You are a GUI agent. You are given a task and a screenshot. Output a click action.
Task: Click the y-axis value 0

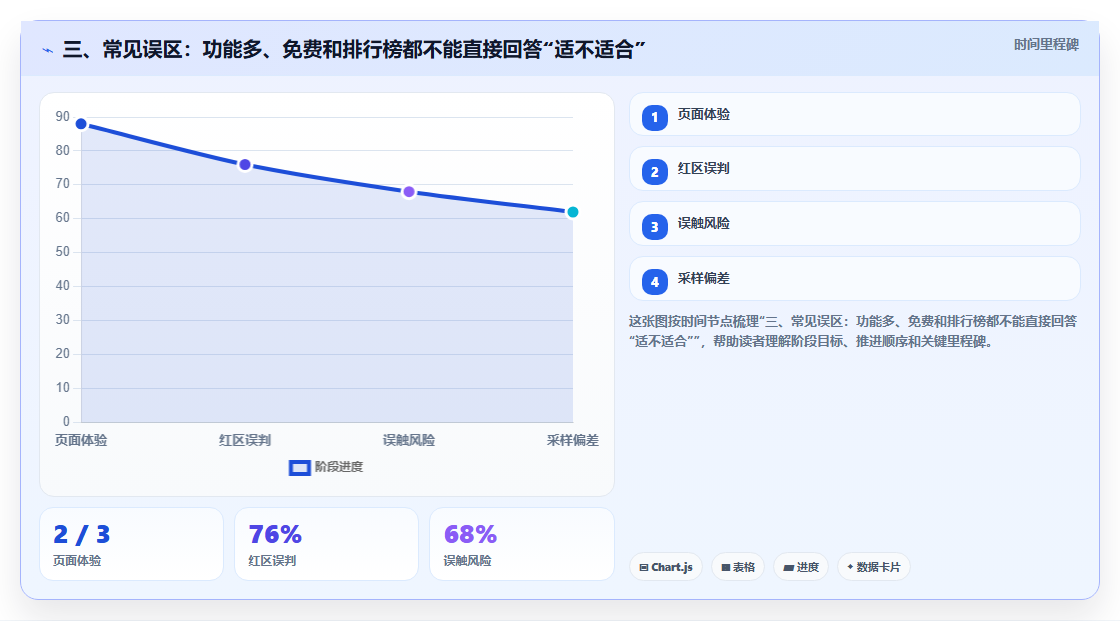click(x=66, y=422)
